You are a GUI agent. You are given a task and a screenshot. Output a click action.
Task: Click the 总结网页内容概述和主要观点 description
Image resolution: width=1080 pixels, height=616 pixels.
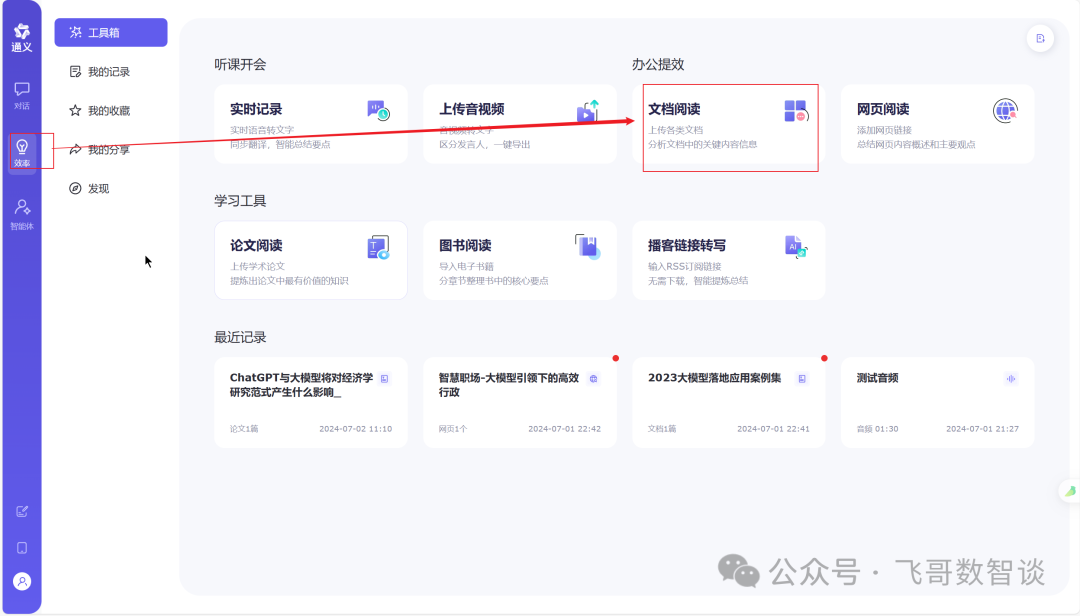tap(916, 145)
